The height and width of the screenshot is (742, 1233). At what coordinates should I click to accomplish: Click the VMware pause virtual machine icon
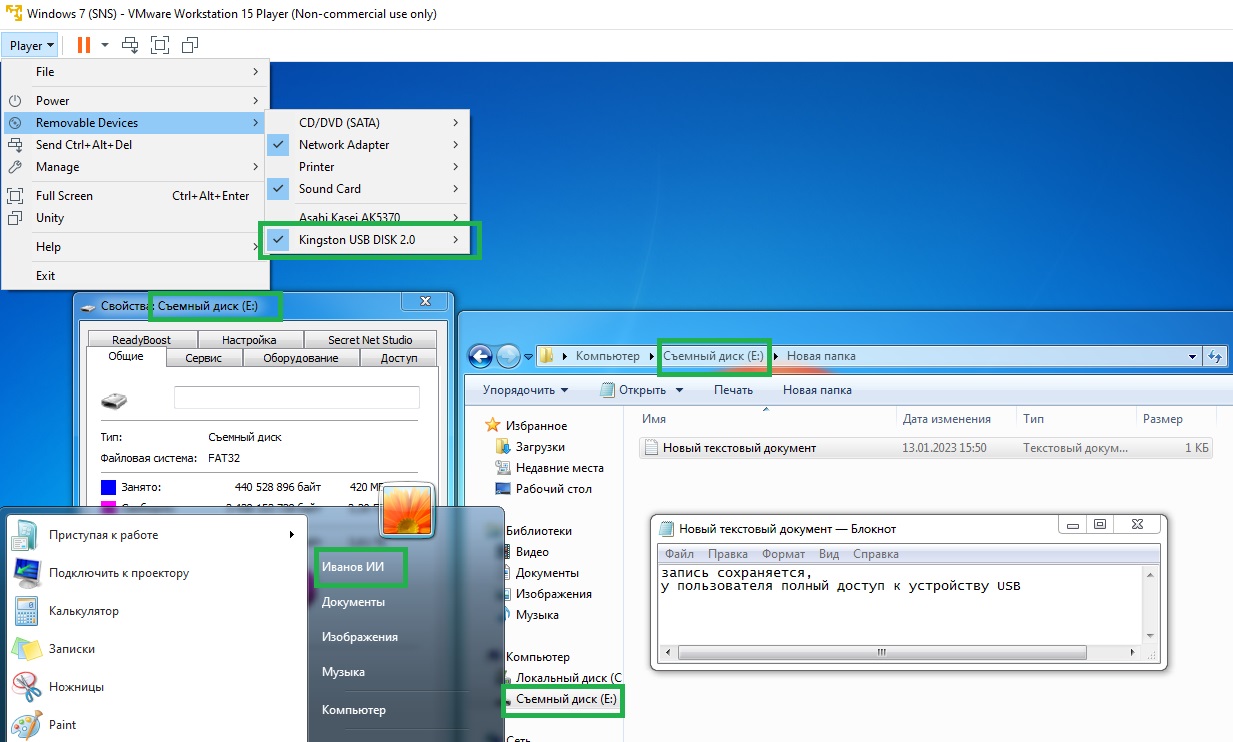pyautogui.click(x=84, y=45)
